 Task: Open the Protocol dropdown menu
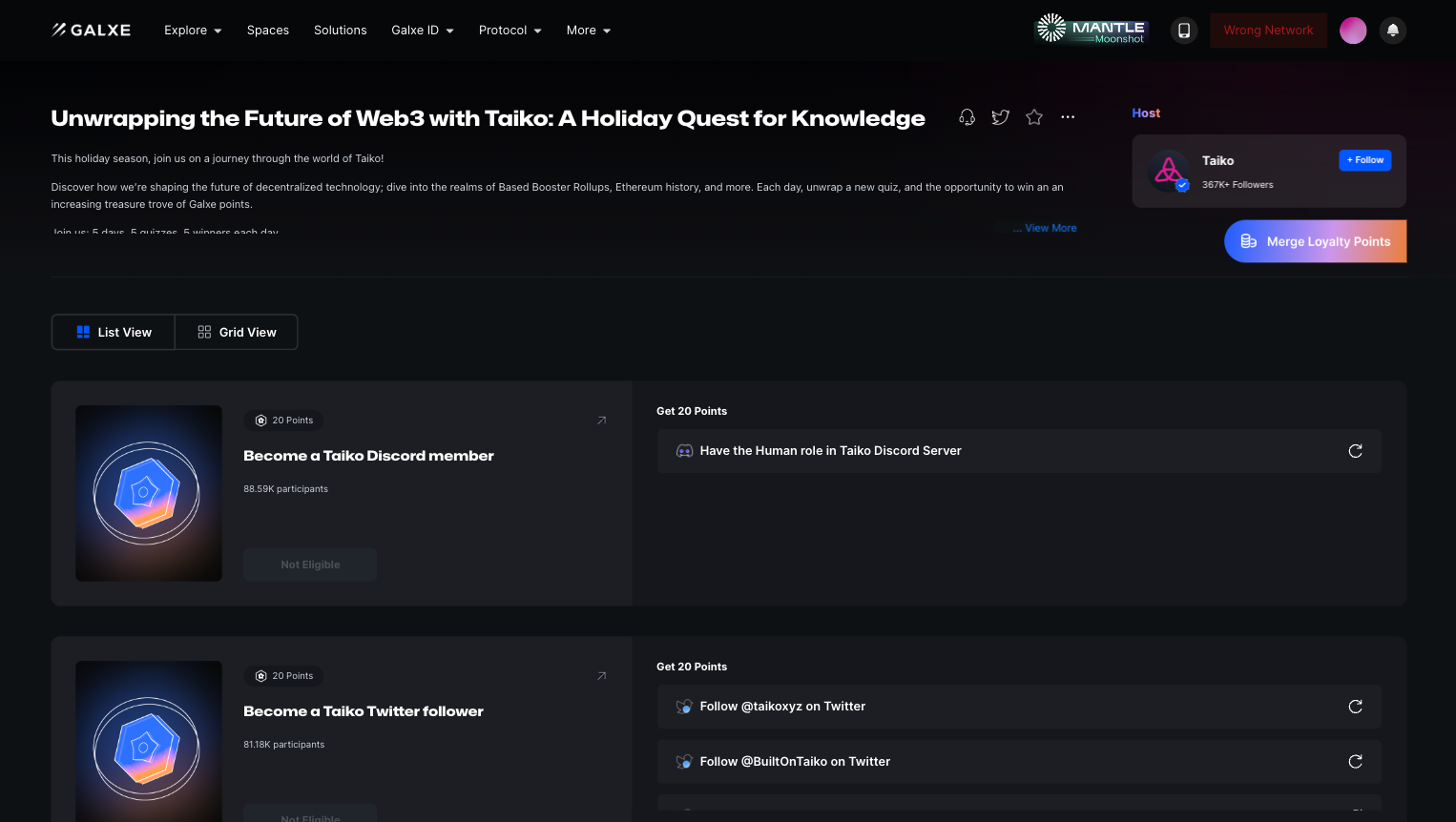click(510, 31)
